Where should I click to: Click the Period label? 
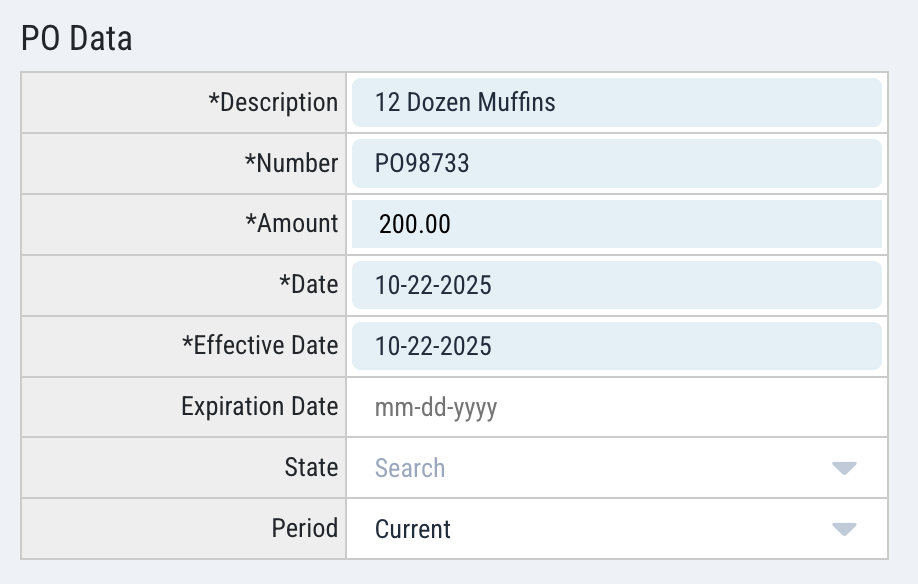(x=305, y=528)
